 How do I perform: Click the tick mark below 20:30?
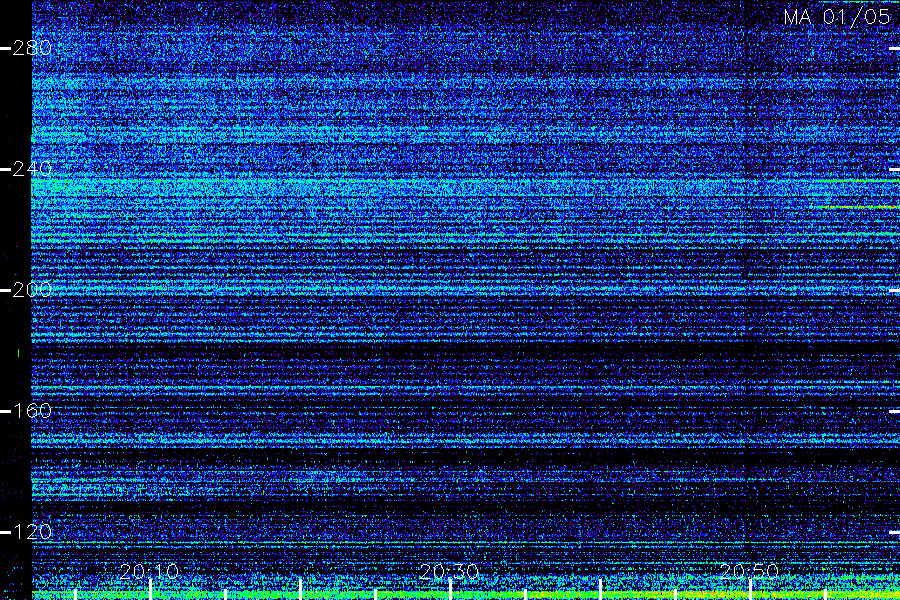coord(451,590)
